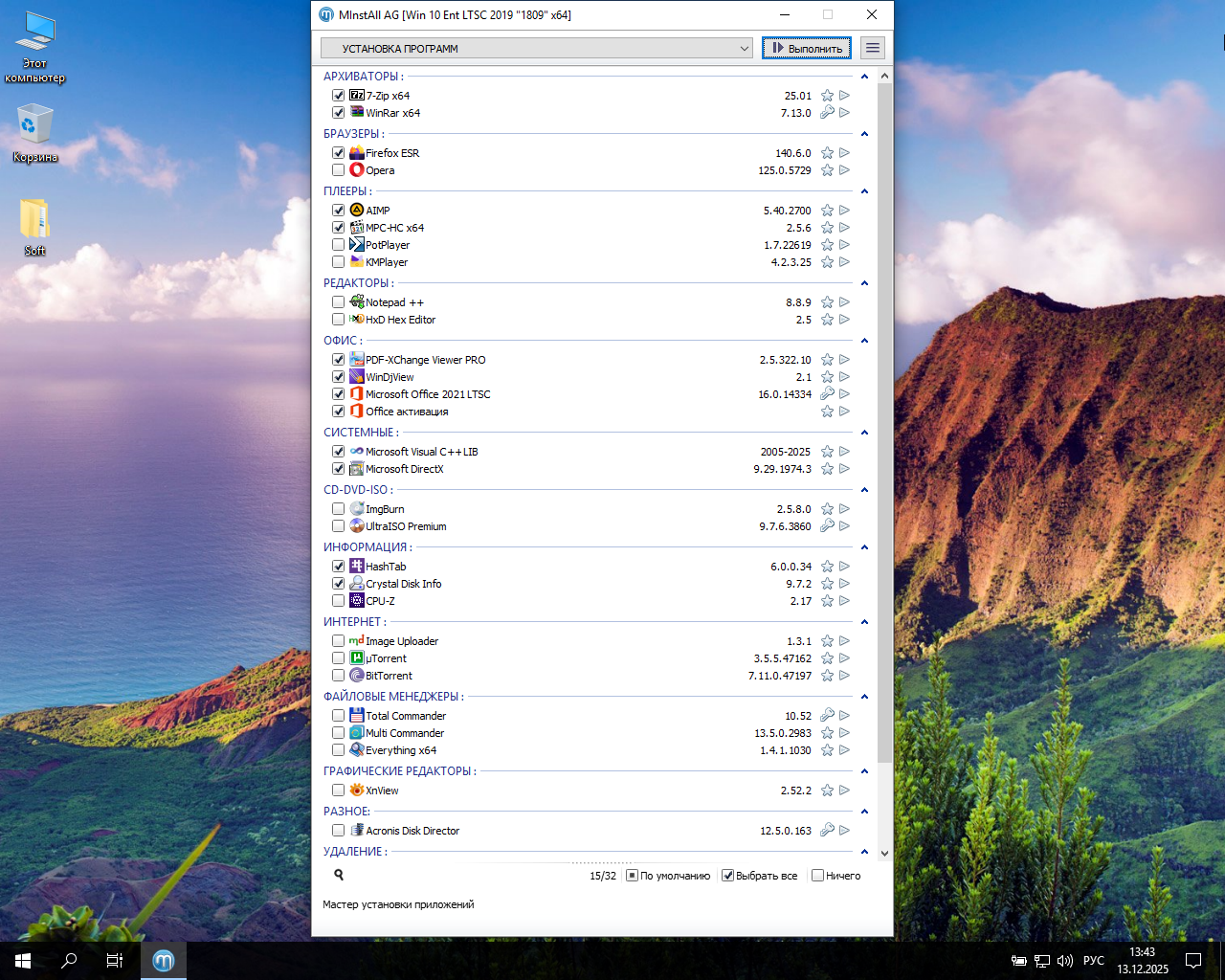Collapse the АРХИВАТОРЫ section arrow
This screenshot has height=980, width=1225.
coord(864,77)
